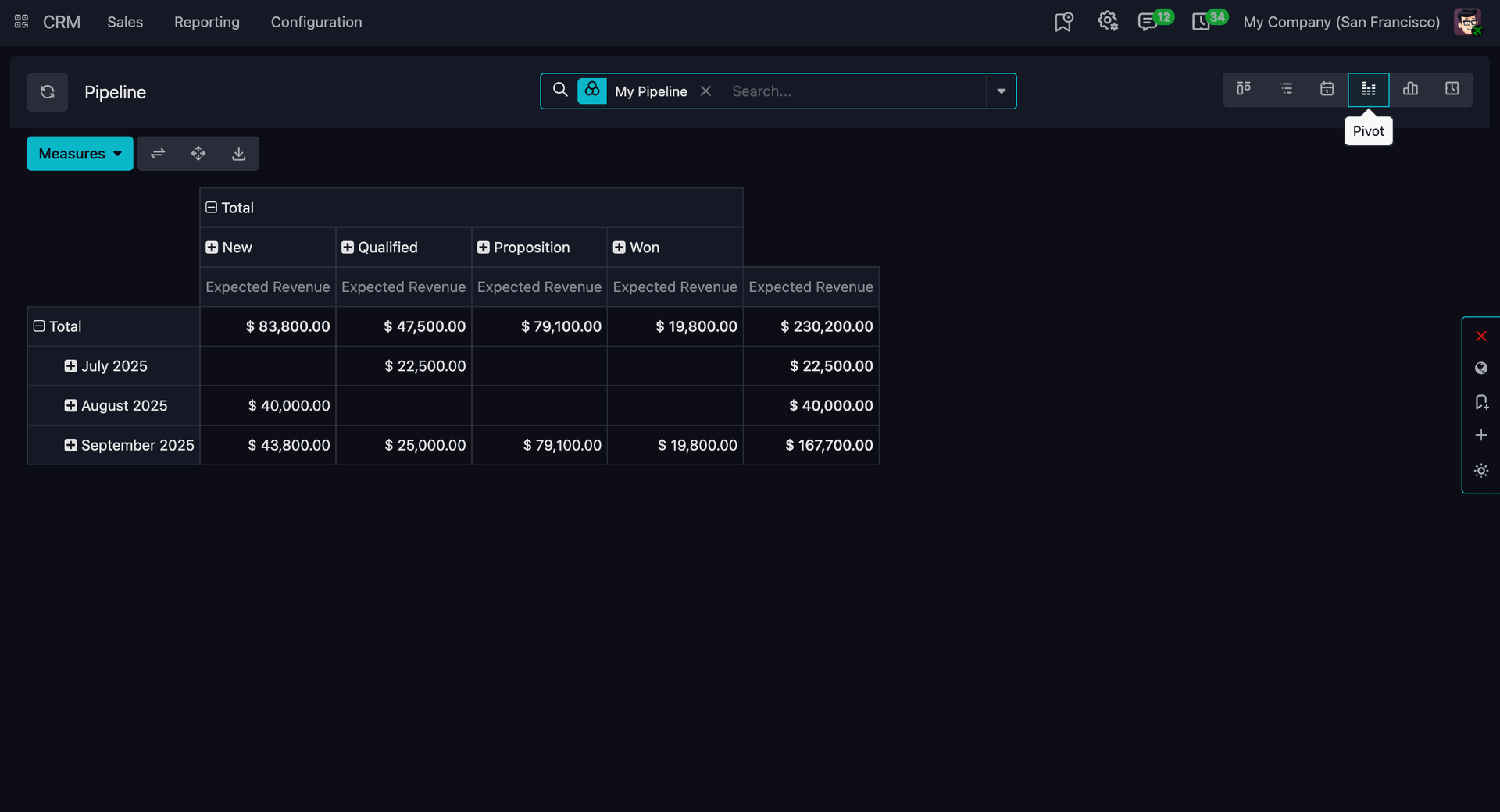This screenshot has width=1500, height=812.
Task: Flip axis of pivot table
Action: pyautogui.click(x=158, y=154)
